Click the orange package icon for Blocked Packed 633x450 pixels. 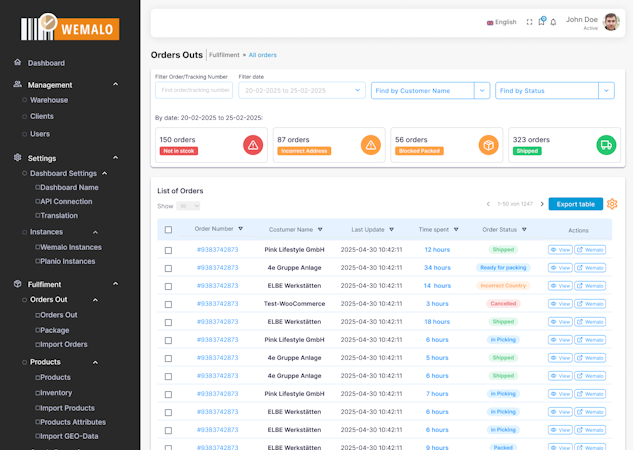[x=488, y=145]
